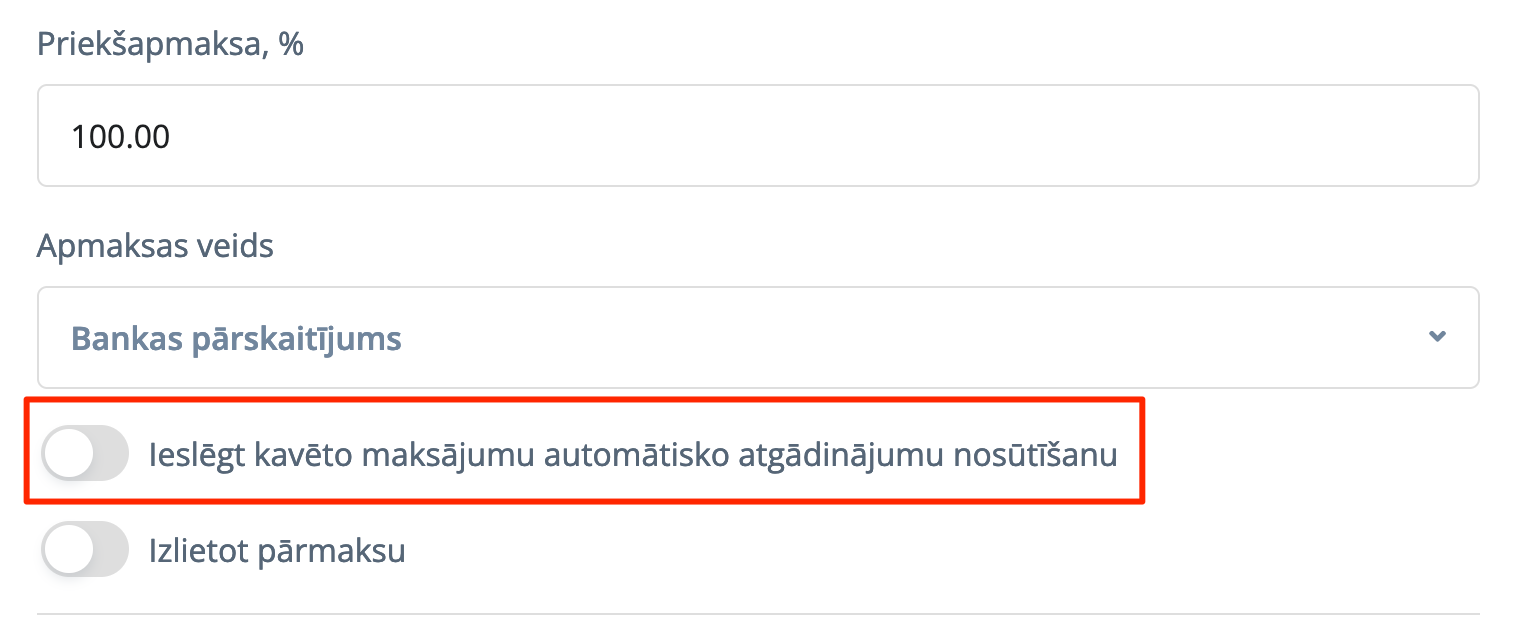Click the Izlietot pārmaksu label text
The height and width of the screenshot is (642, 1514).
277,551
